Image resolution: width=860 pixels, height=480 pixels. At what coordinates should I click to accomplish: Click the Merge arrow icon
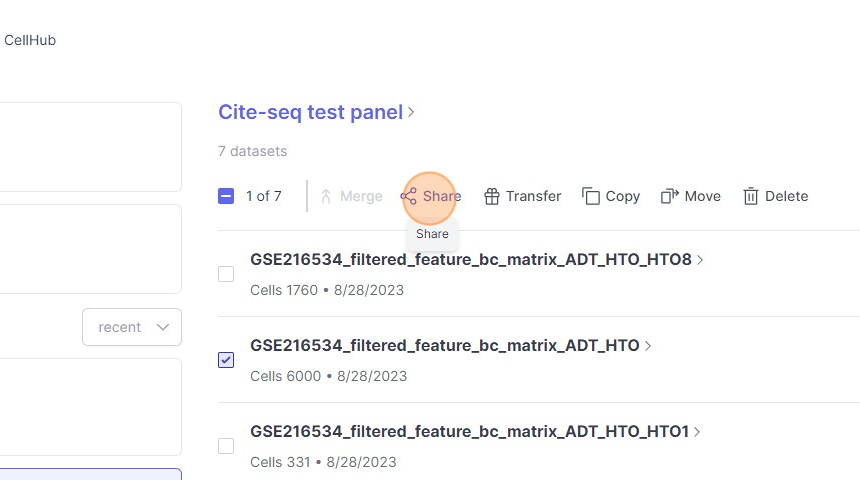click(x=326, y=196)
